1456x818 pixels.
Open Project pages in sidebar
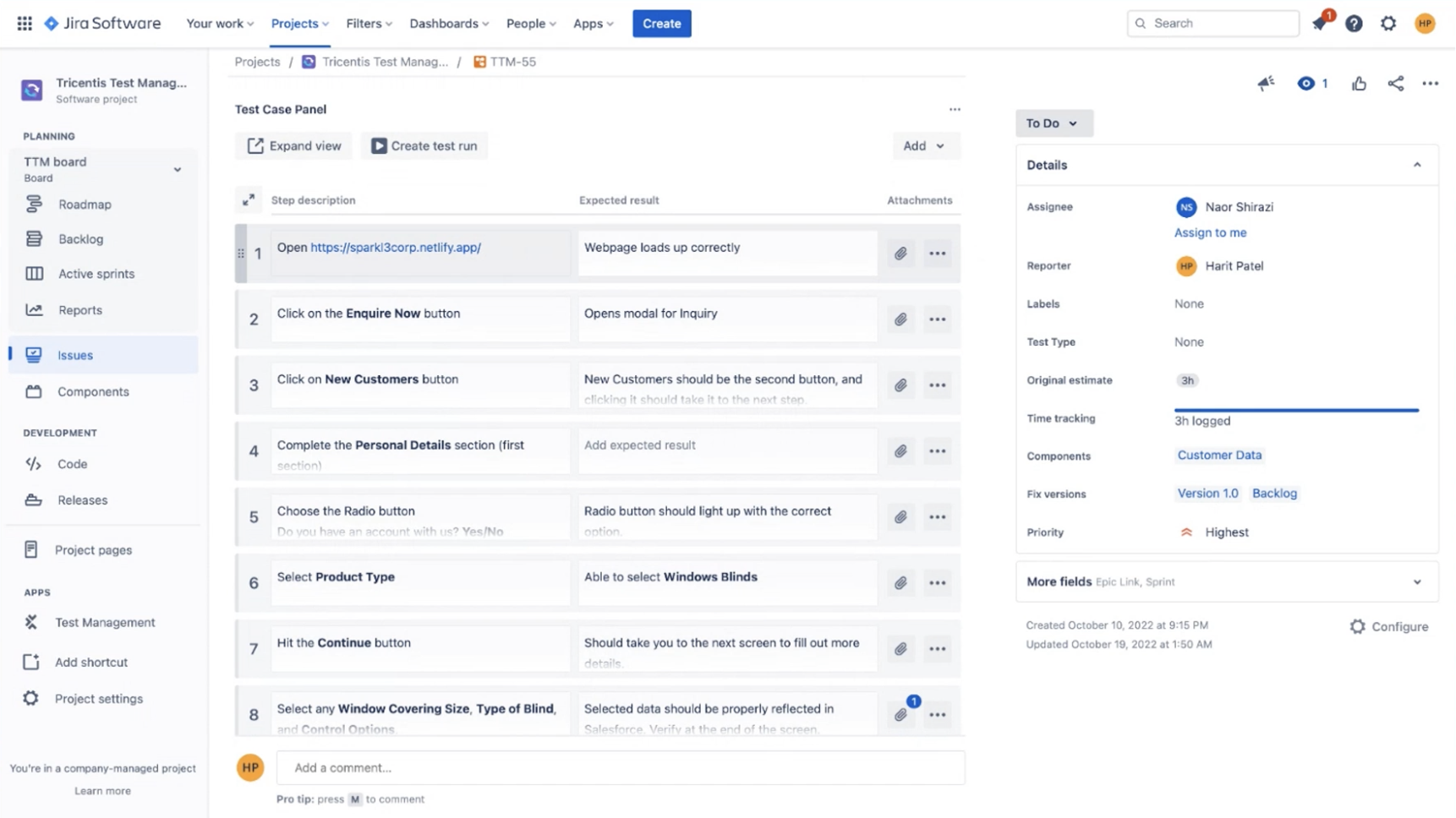point(93,550)
